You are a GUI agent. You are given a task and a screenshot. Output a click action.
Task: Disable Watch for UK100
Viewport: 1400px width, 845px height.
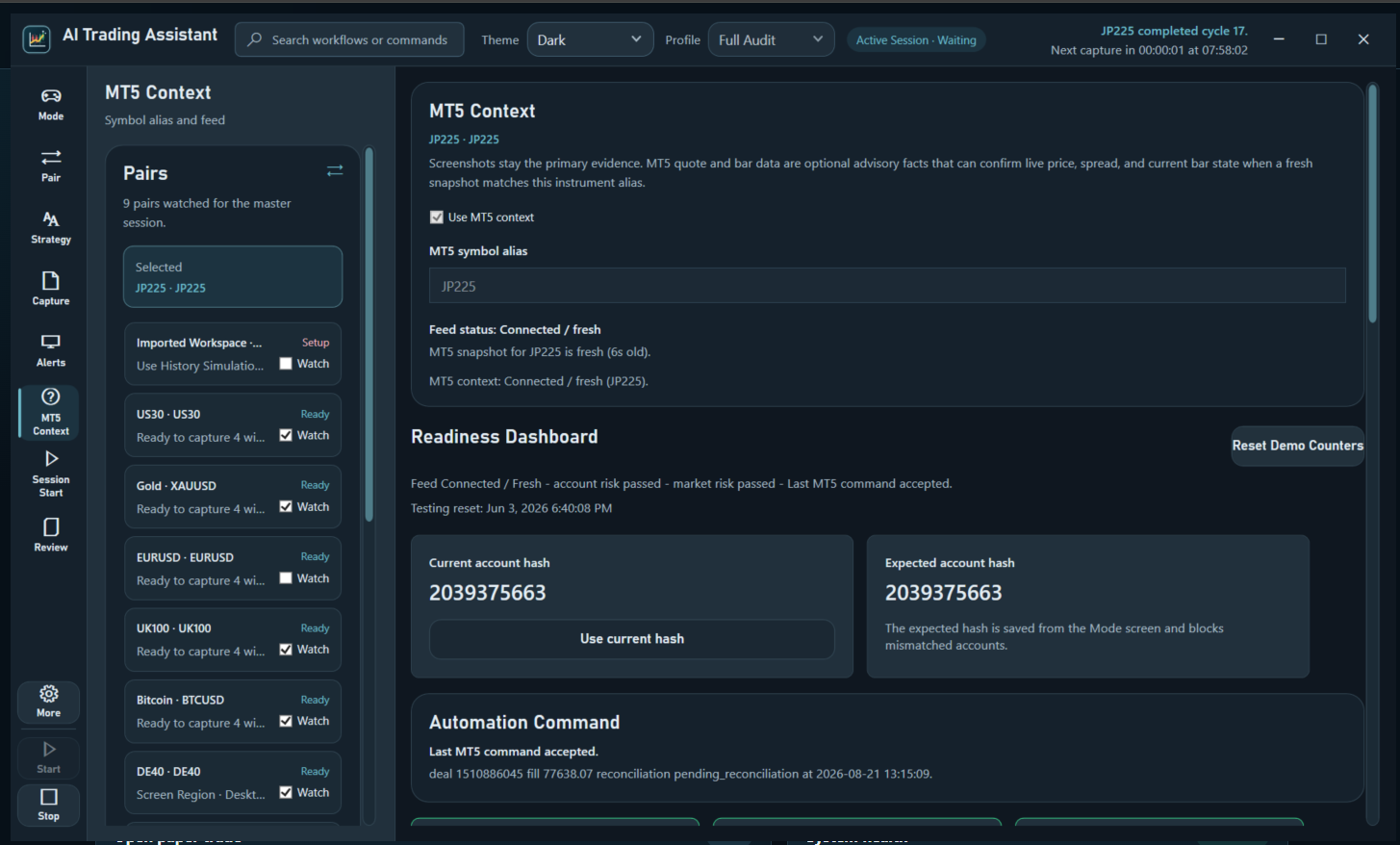[286, 650]
